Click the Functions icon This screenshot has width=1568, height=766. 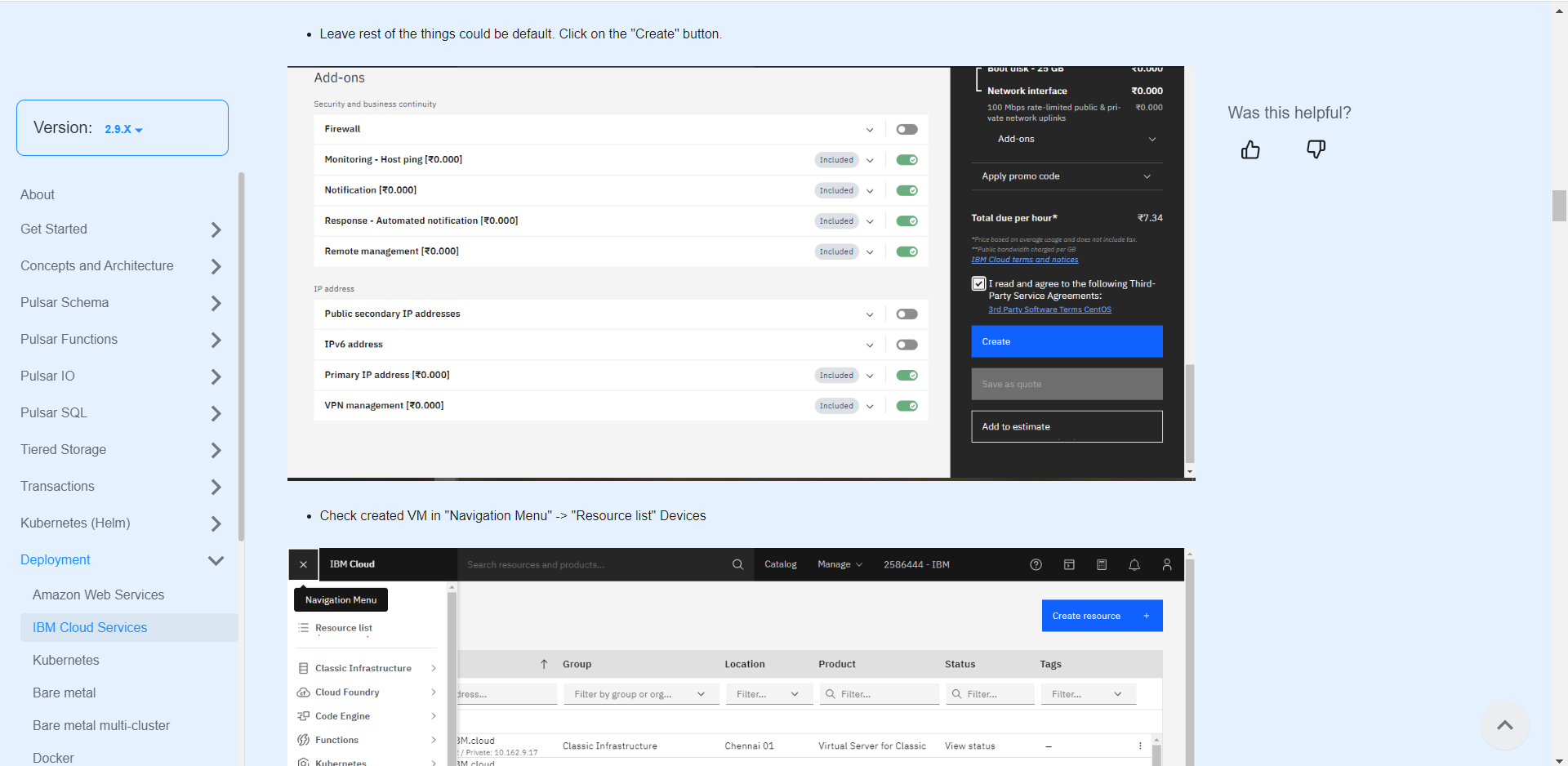click(303, 740)
